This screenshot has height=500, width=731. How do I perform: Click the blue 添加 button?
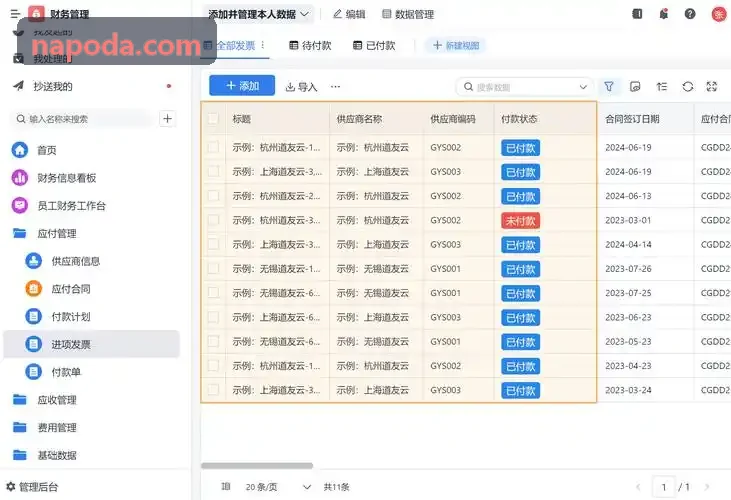[242, 86]
